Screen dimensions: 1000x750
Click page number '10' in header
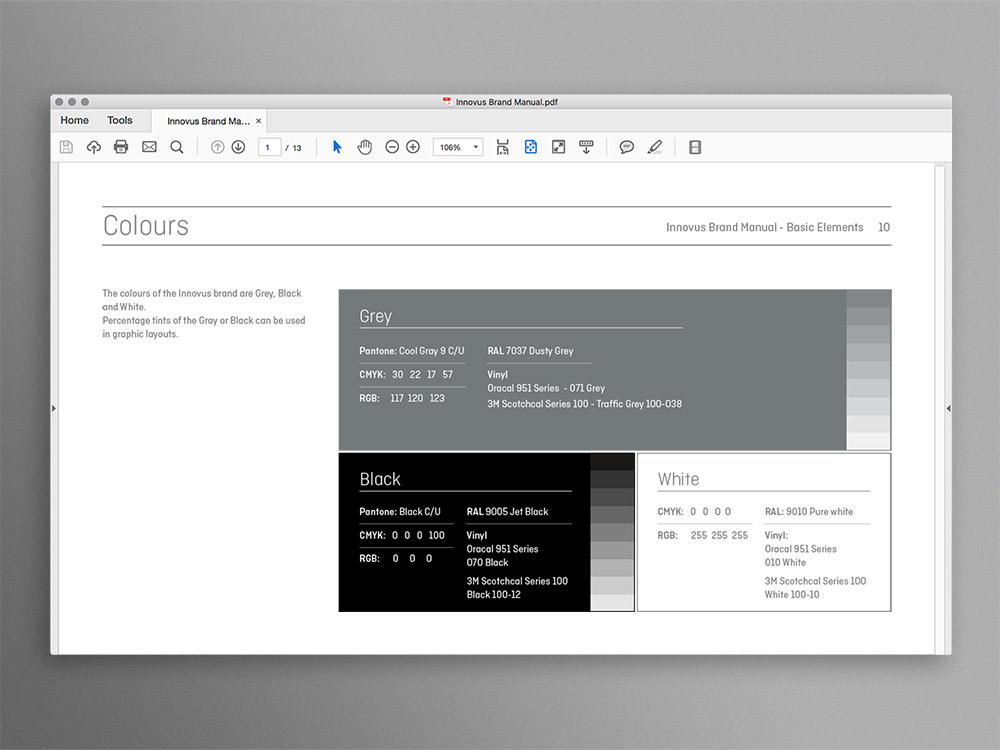click(884, 227)
